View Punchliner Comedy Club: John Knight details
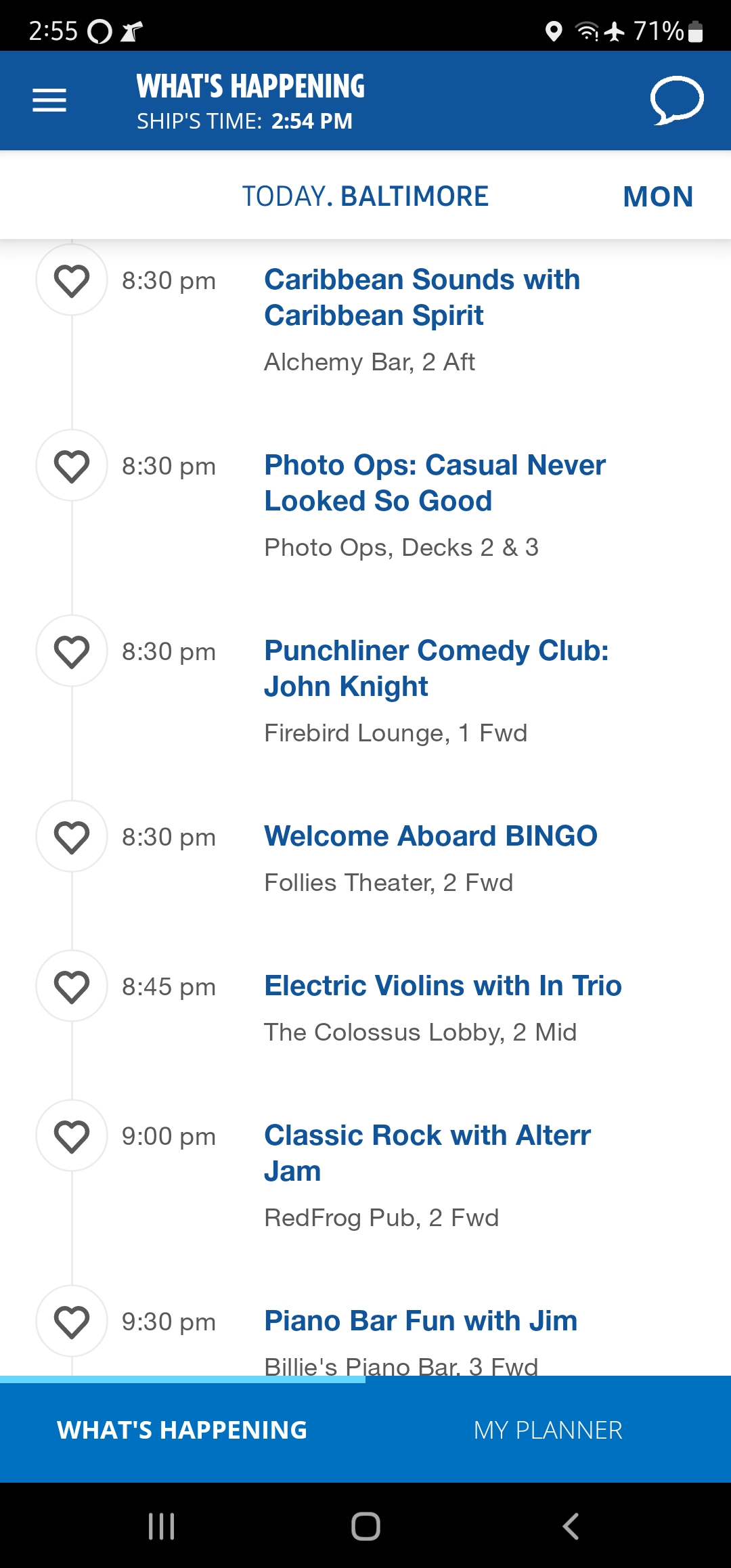Screen dimensions: 731x1568 coord(437,668)
